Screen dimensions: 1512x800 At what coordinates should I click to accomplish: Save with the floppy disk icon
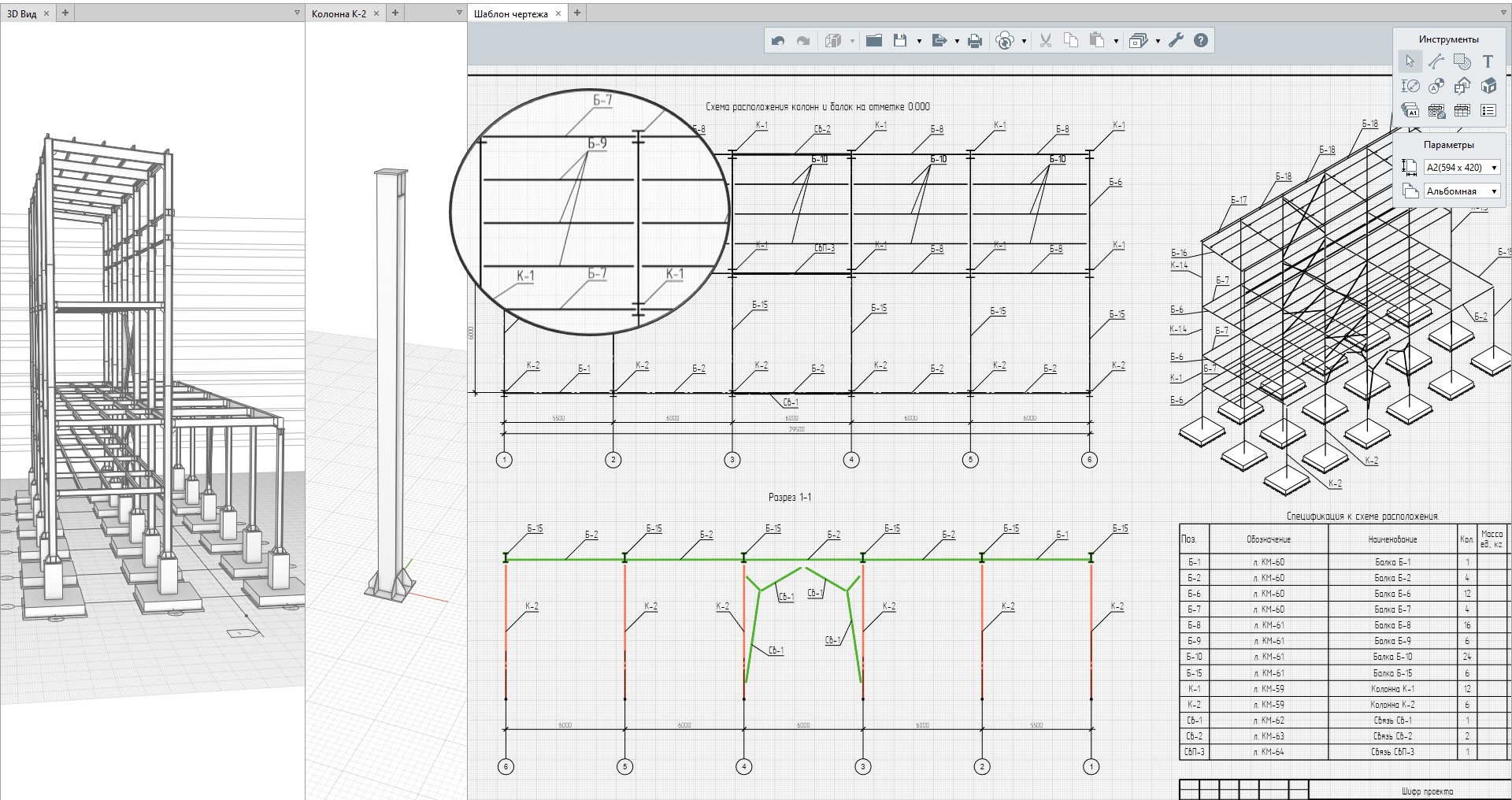(x=900, y=40)
